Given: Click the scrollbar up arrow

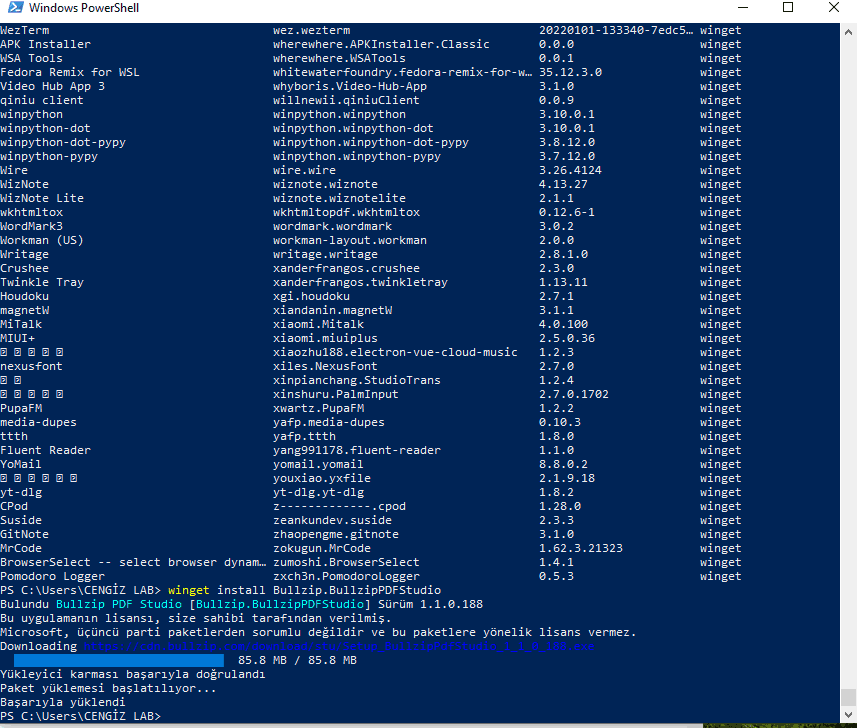Looking at the screenshot, I should [848, 29].
